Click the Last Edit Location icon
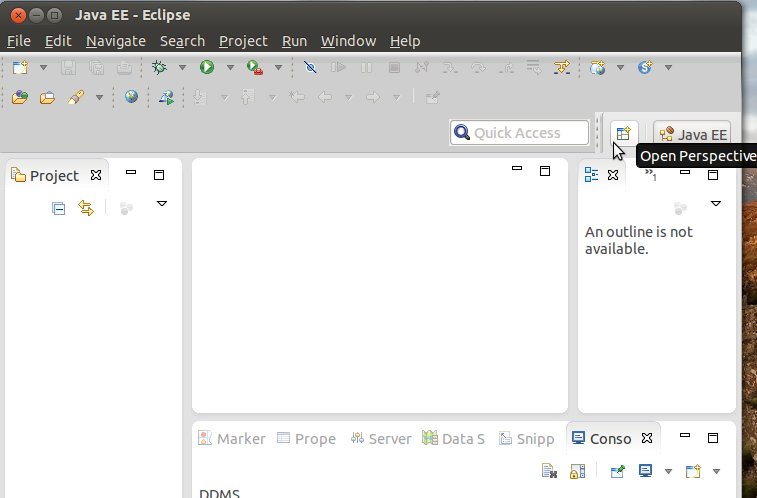 coord(296,97)
